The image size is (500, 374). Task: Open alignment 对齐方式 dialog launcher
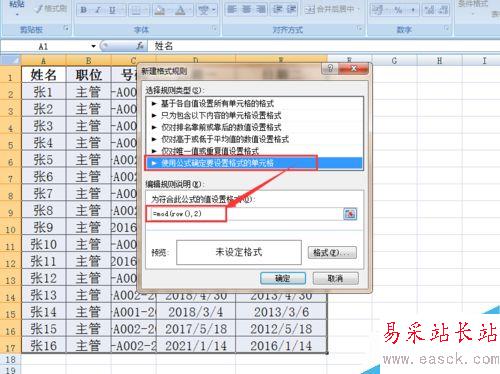359,29
